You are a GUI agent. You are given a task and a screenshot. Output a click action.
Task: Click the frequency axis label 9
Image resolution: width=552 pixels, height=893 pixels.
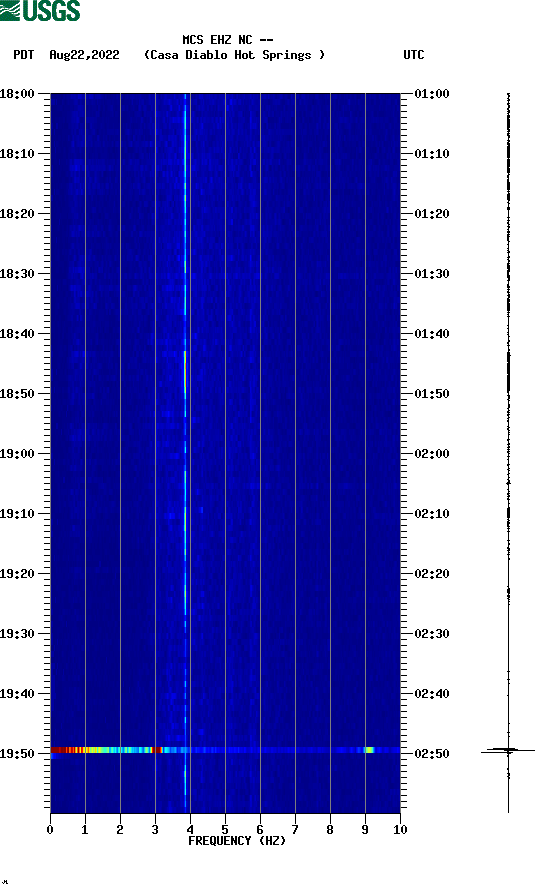tap(365, 830)
